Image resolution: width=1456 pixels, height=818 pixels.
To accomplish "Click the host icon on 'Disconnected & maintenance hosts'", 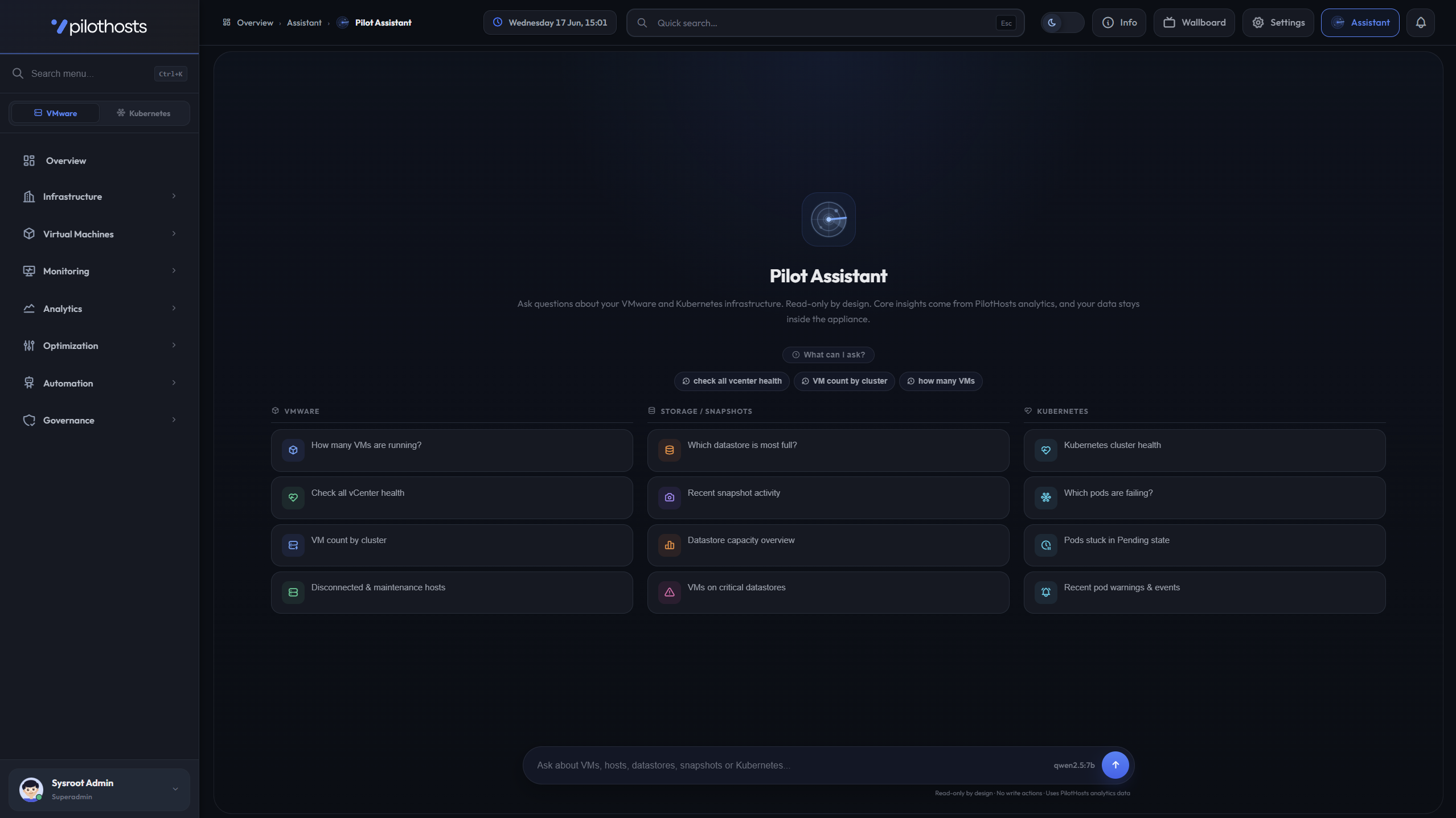I will (x=293, y=593).
